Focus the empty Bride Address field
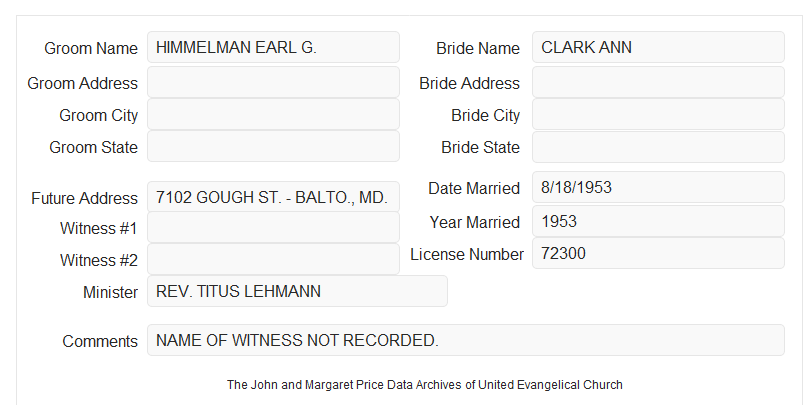The width and height of the screenshot is (805, 405). tap(658, 82)
